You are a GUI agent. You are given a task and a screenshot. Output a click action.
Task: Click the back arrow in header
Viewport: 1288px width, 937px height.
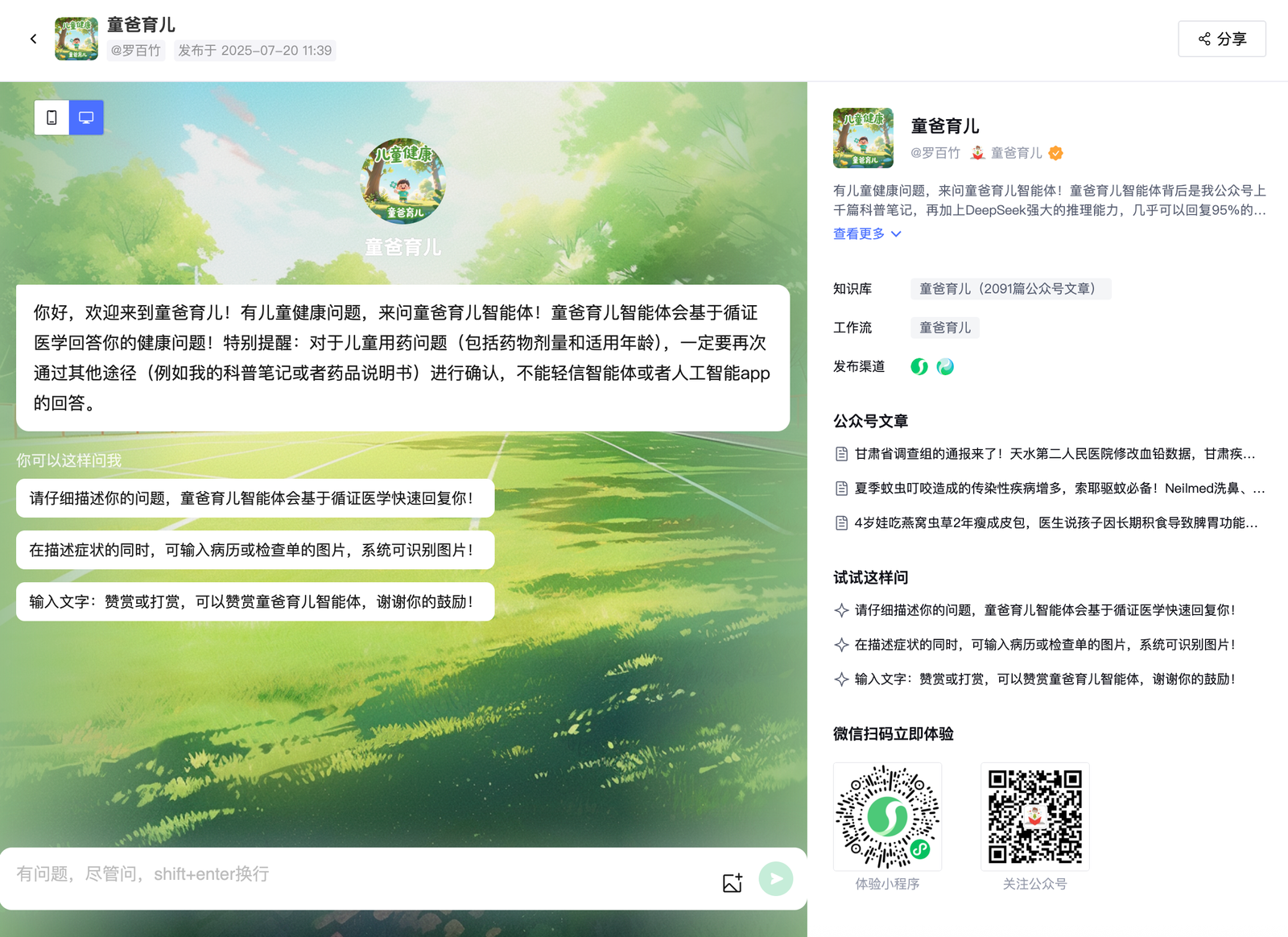click(x=33, y=39)
